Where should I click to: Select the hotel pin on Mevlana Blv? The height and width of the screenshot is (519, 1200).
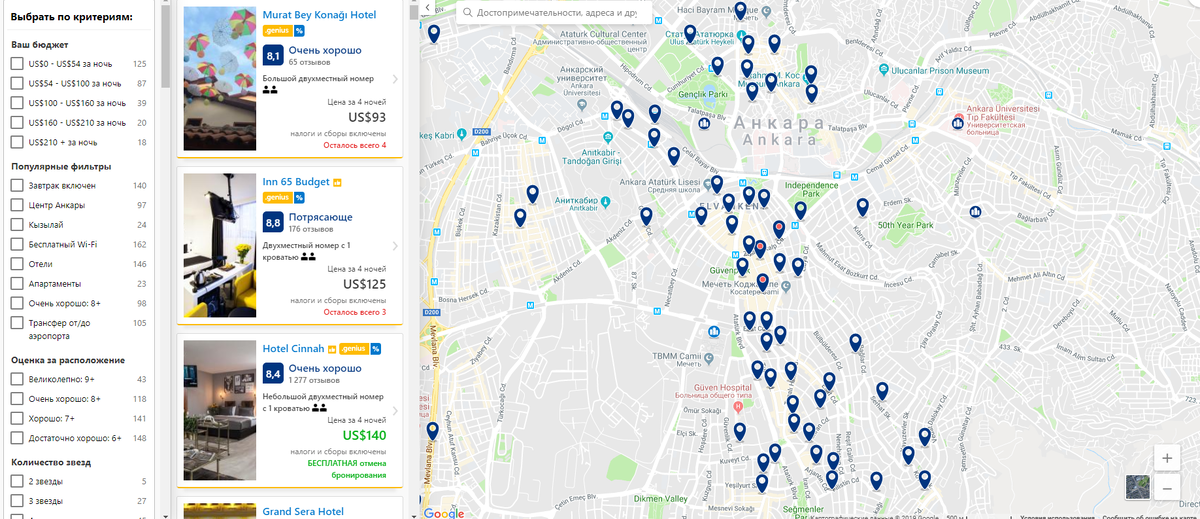point(433,431)
